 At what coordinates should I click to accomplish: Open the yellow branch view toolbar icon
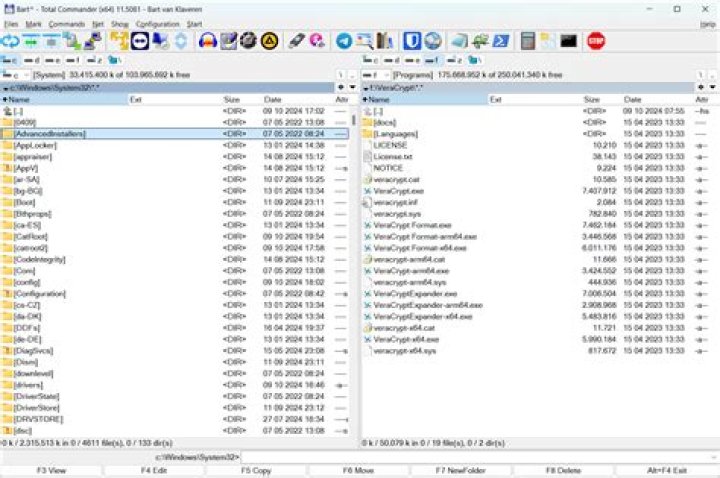119,41
